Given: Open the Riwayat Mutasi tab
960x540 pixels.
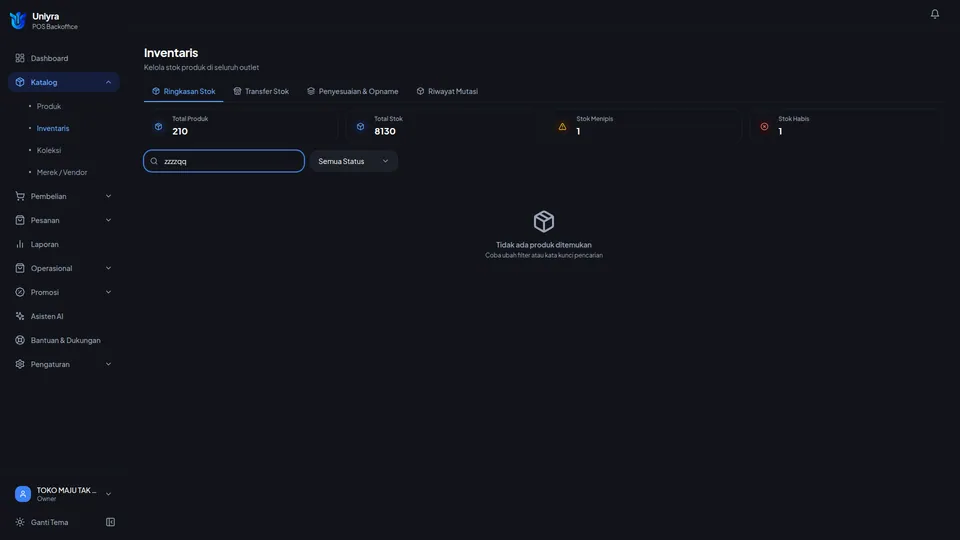Looking at the screenshot, I should point(447,91).
